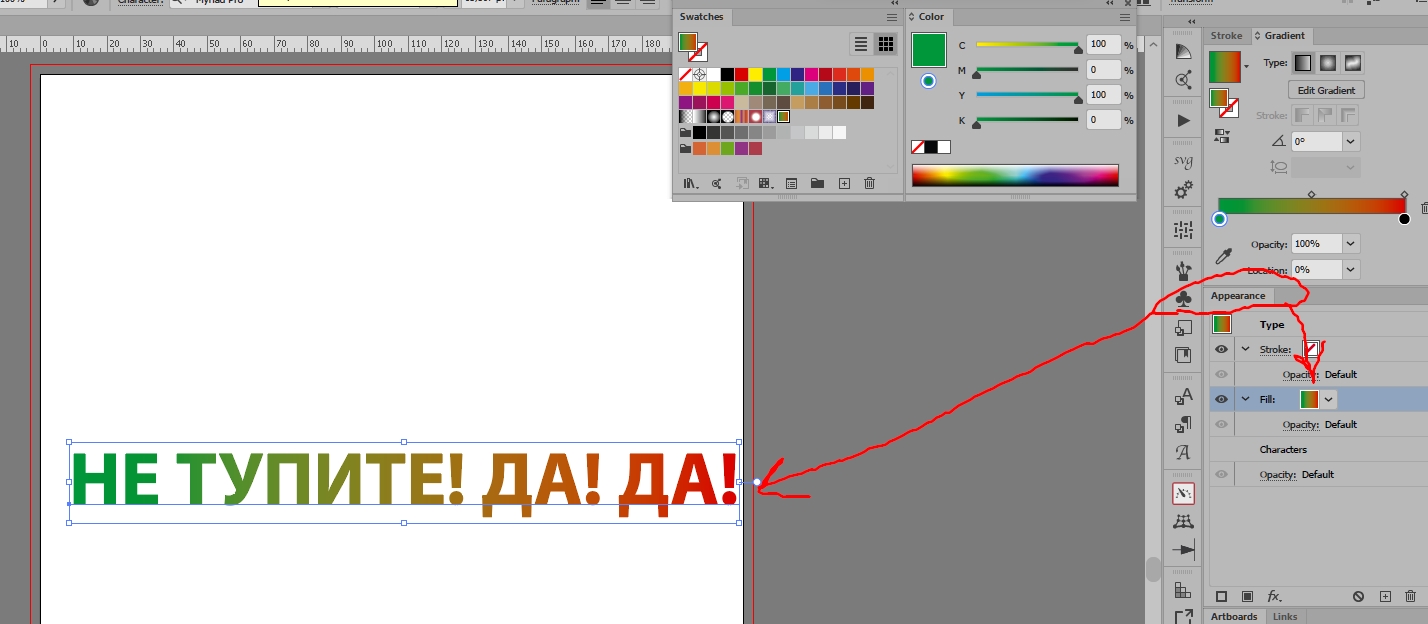Duplicate selected item in Appearance panel

pos(1385,596)
